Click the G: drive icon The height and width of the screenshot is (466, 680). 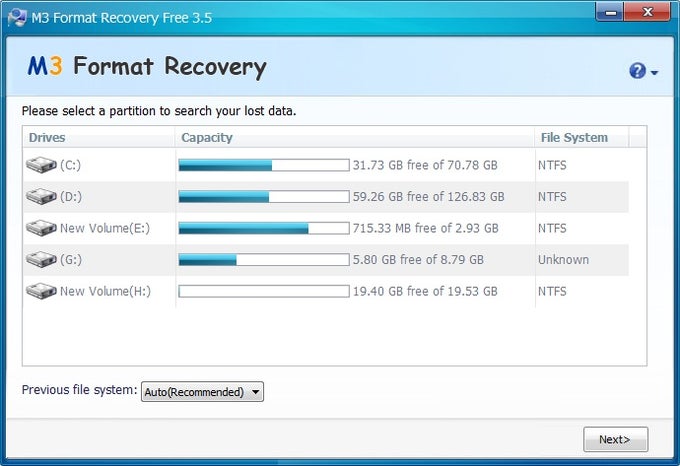41,260
